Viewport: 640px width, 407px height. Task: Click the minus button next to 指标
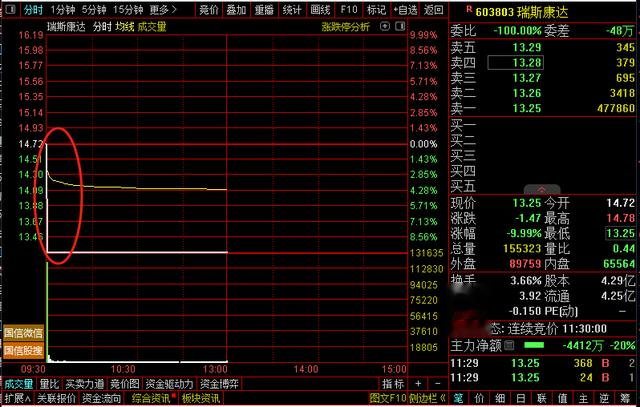[x=438, y=384]
